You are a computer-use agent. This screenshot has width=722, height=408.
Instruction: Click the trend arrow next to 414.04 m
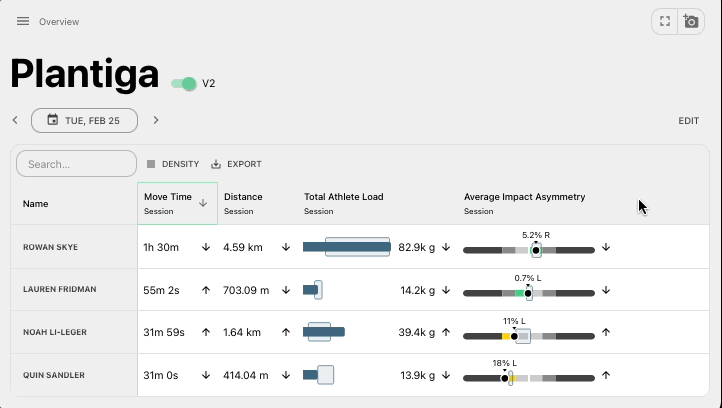[x=286, y=375]
